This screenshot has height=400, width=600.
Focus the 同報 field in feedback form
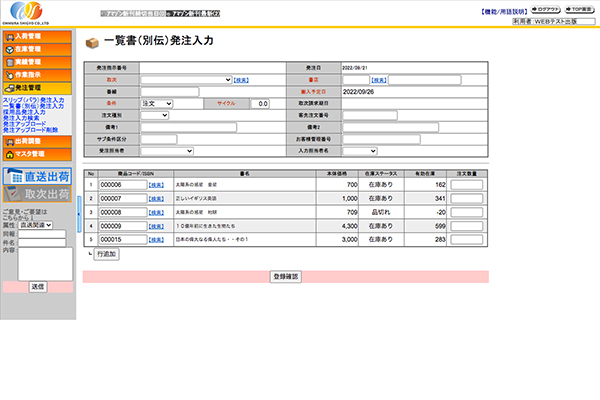click(42, 234)
